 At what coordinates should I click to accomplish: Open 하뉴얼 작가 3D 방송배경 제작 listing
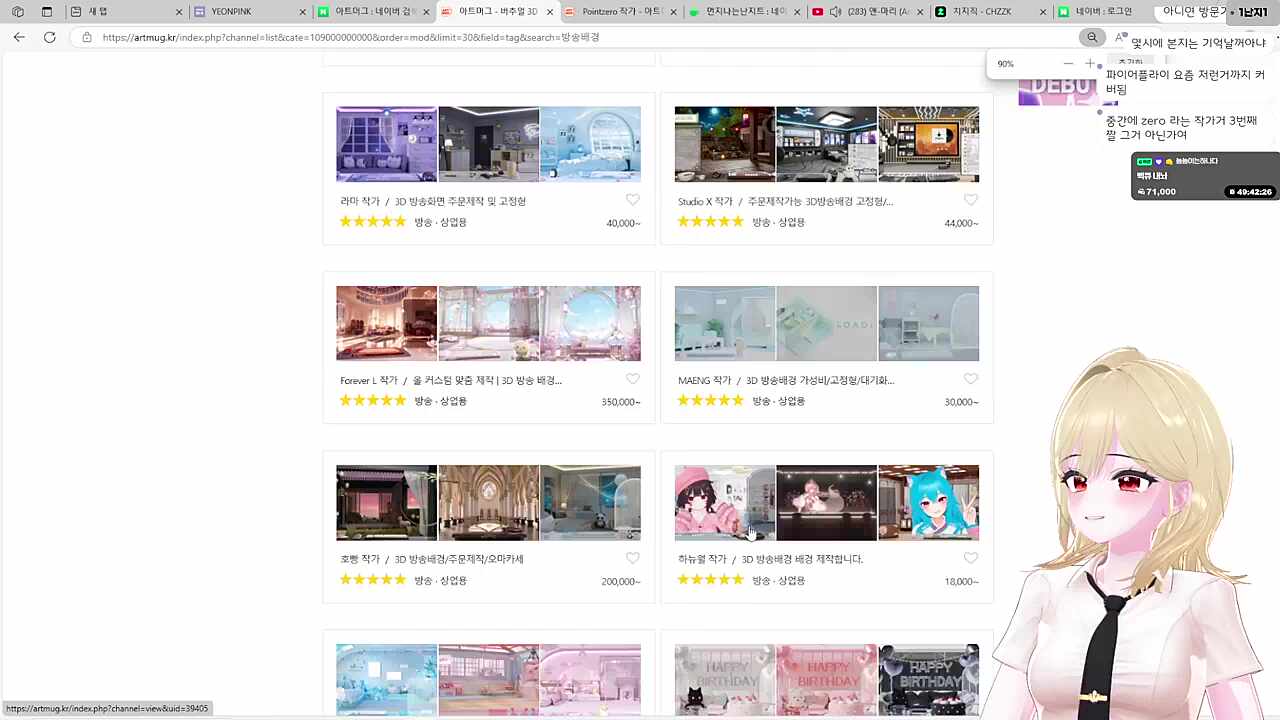tap(770, 559)
